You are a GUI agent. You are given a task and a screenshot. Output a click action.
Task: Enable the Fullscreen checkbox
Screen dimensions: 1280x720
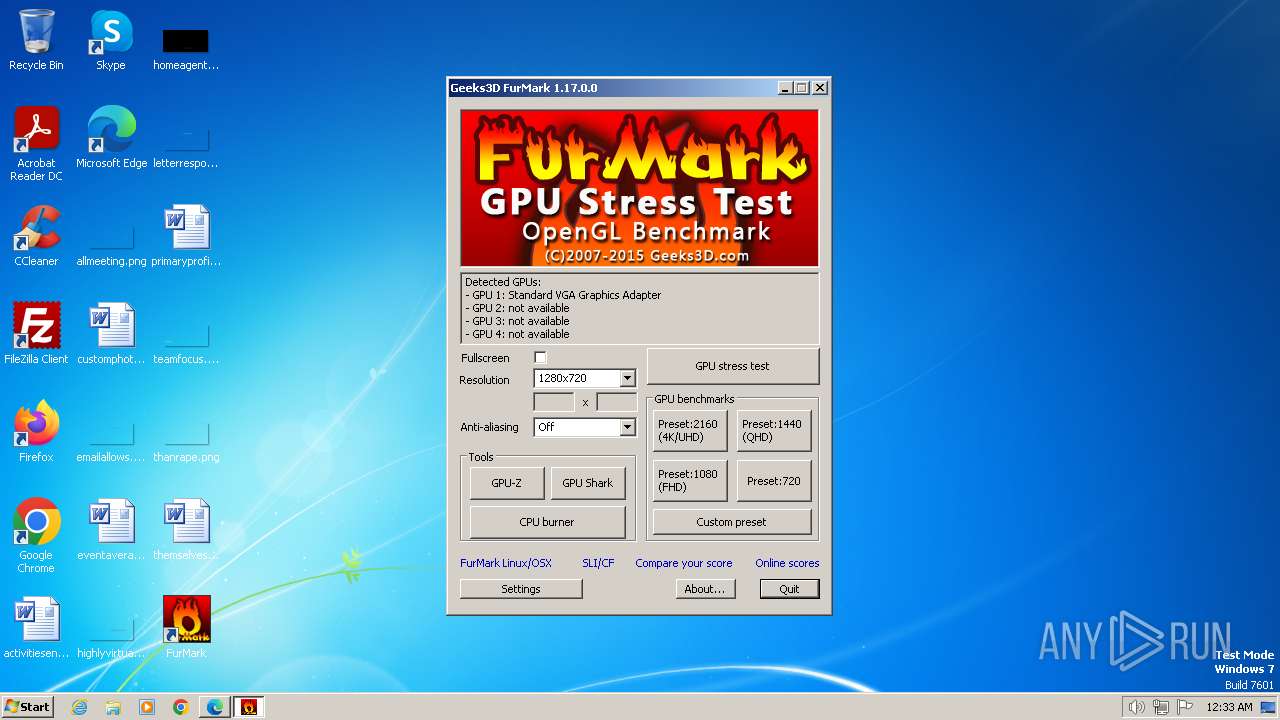pos(540,358)
